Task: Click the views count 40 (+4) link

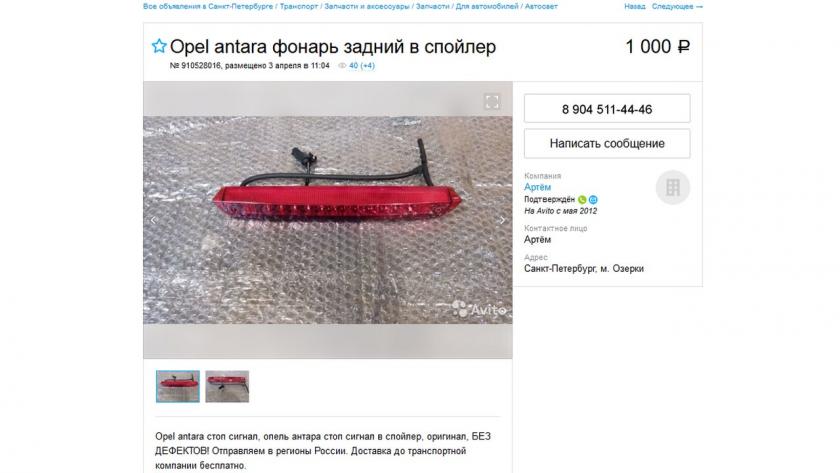Action: point(362,66)
